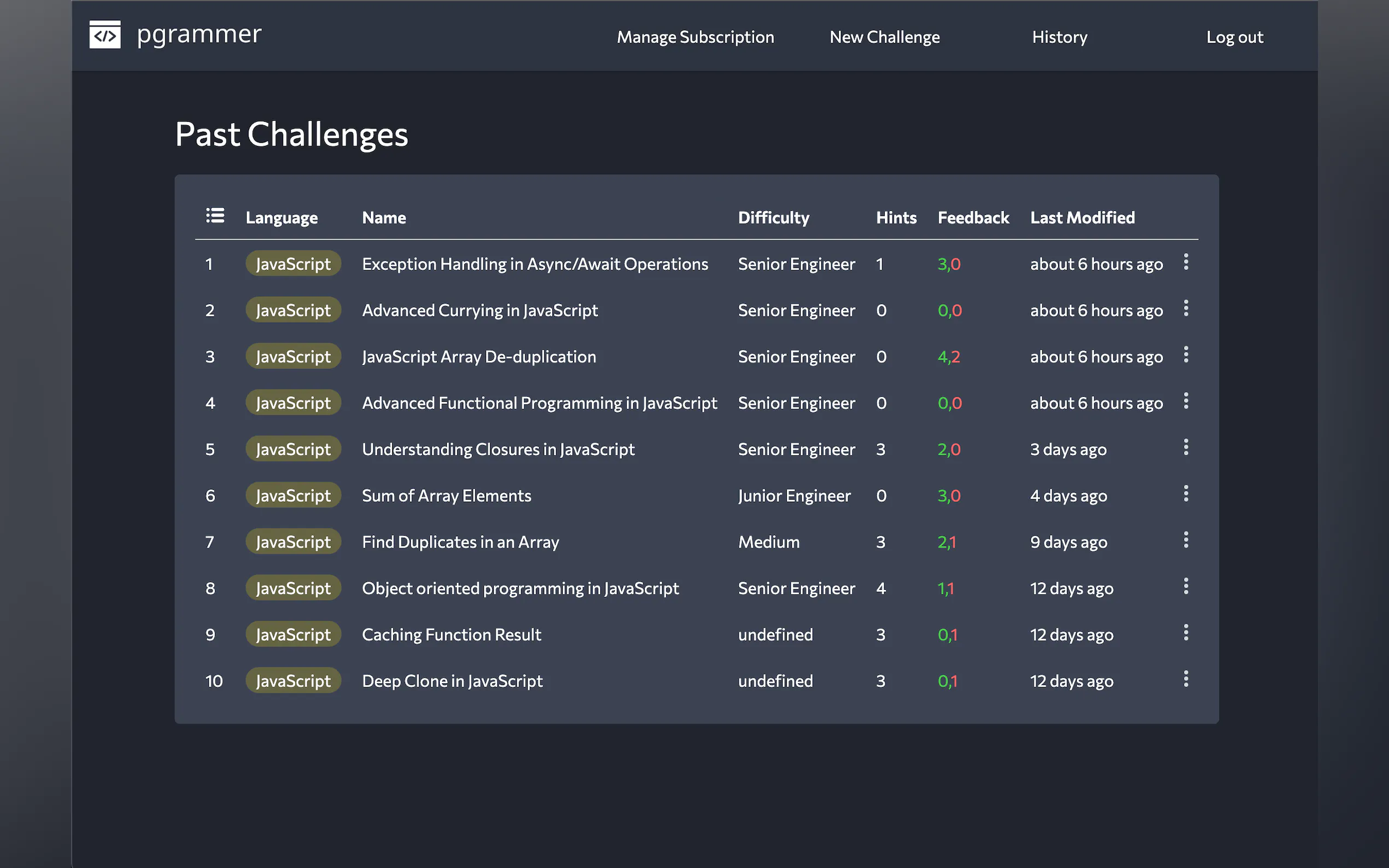Click the pgrammer code logo icon

pyautogui.click(x=105, y=34)
